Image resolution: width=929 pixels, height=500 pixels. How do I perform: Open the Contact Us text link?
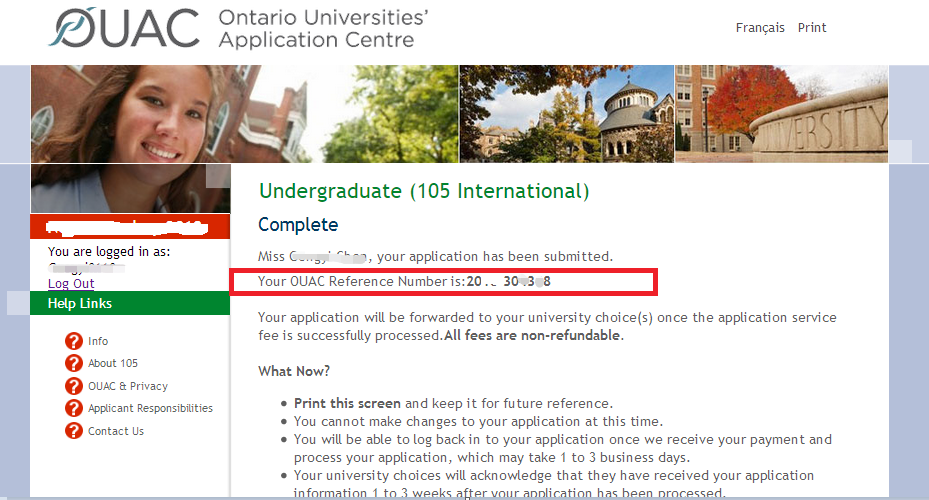pyautogui.click(x=116, y=431)
